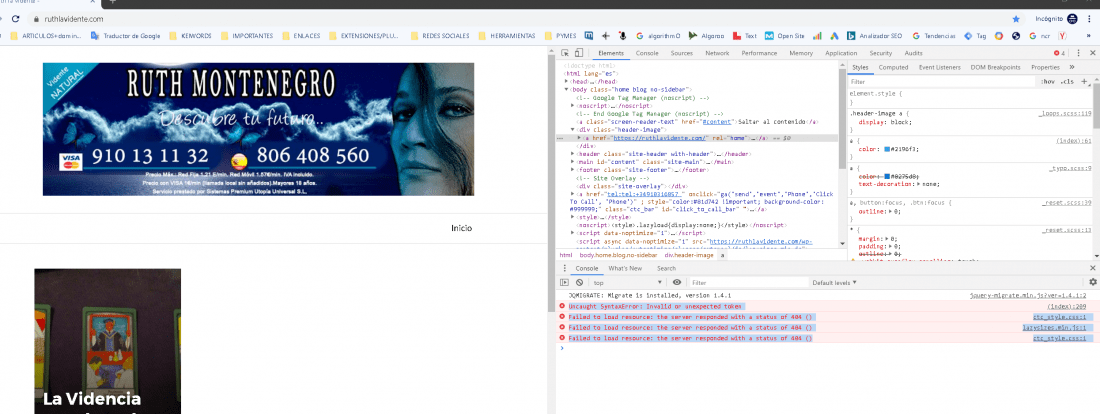Open the Tendencias bookmark

click(x=934, y=36)
